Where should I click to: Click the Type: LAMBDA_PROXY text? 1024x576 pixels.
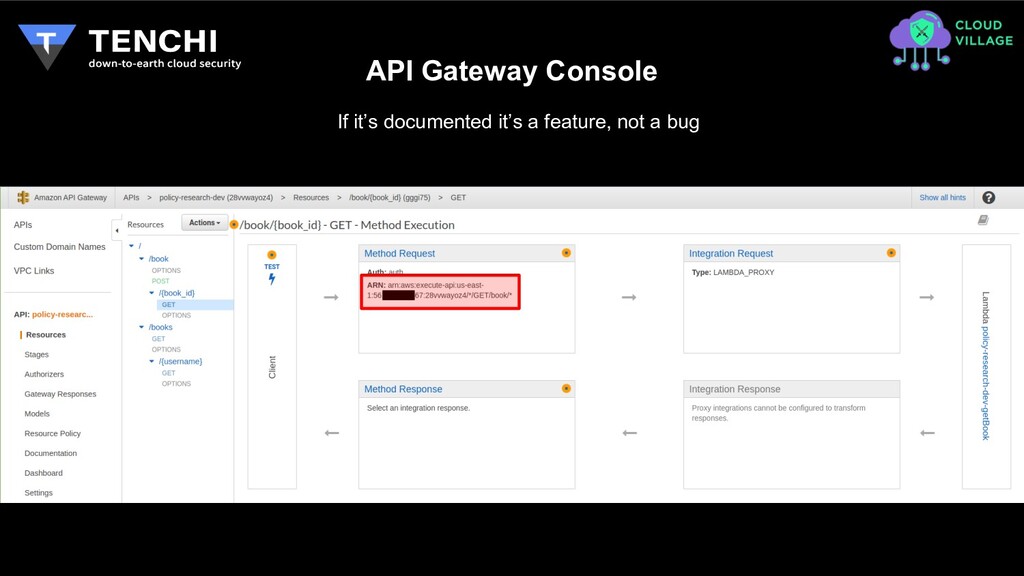[733, 272]
